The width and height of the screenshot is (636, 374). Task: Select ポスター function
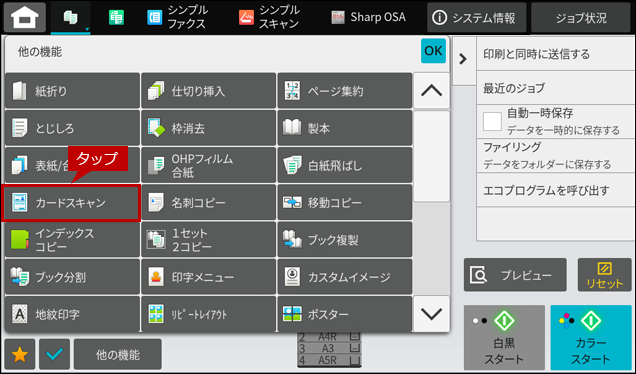click(x=345, y=314)
